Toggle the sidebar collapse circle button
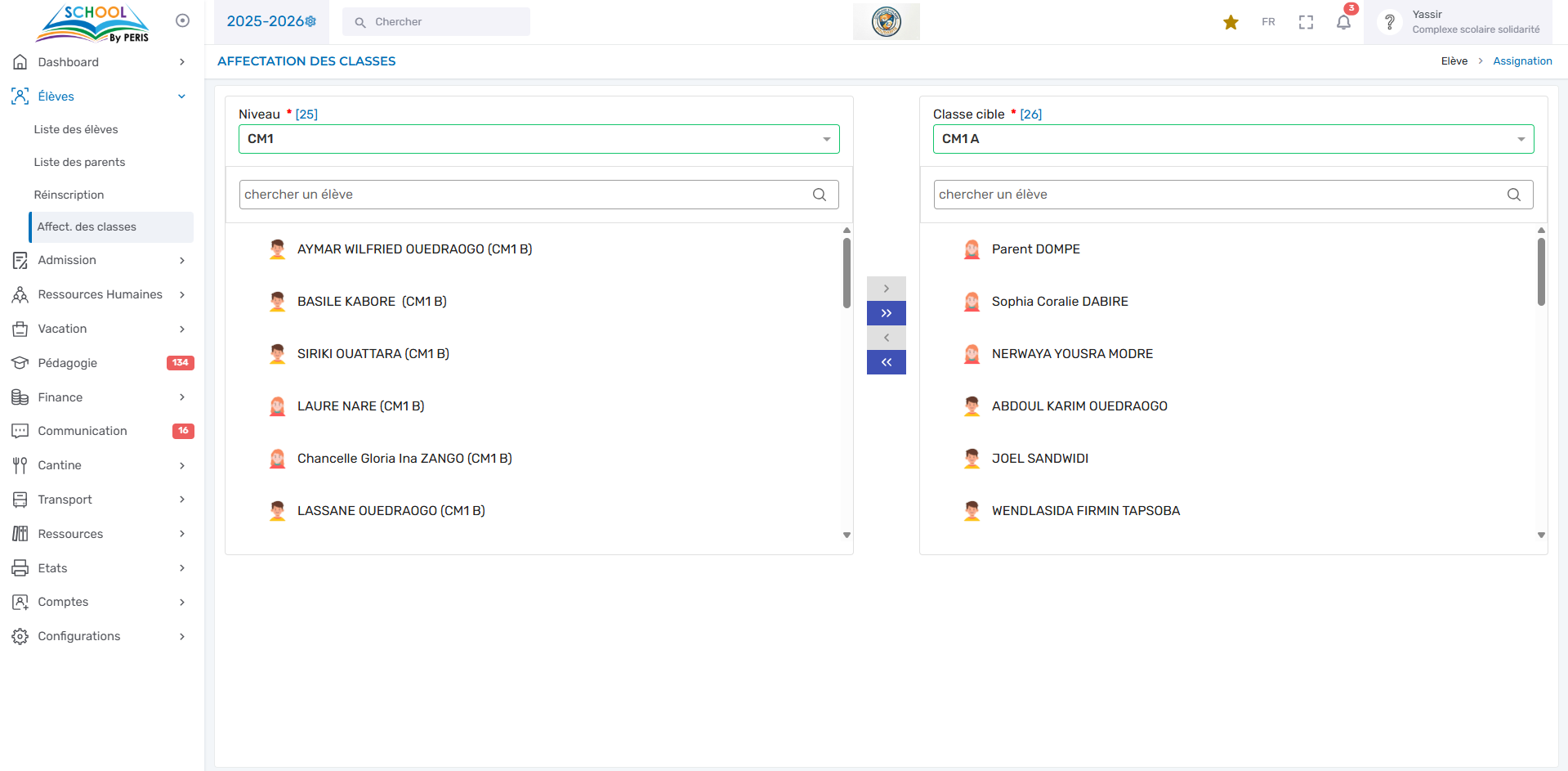The image size is (1568, 771). coord(182,20)
